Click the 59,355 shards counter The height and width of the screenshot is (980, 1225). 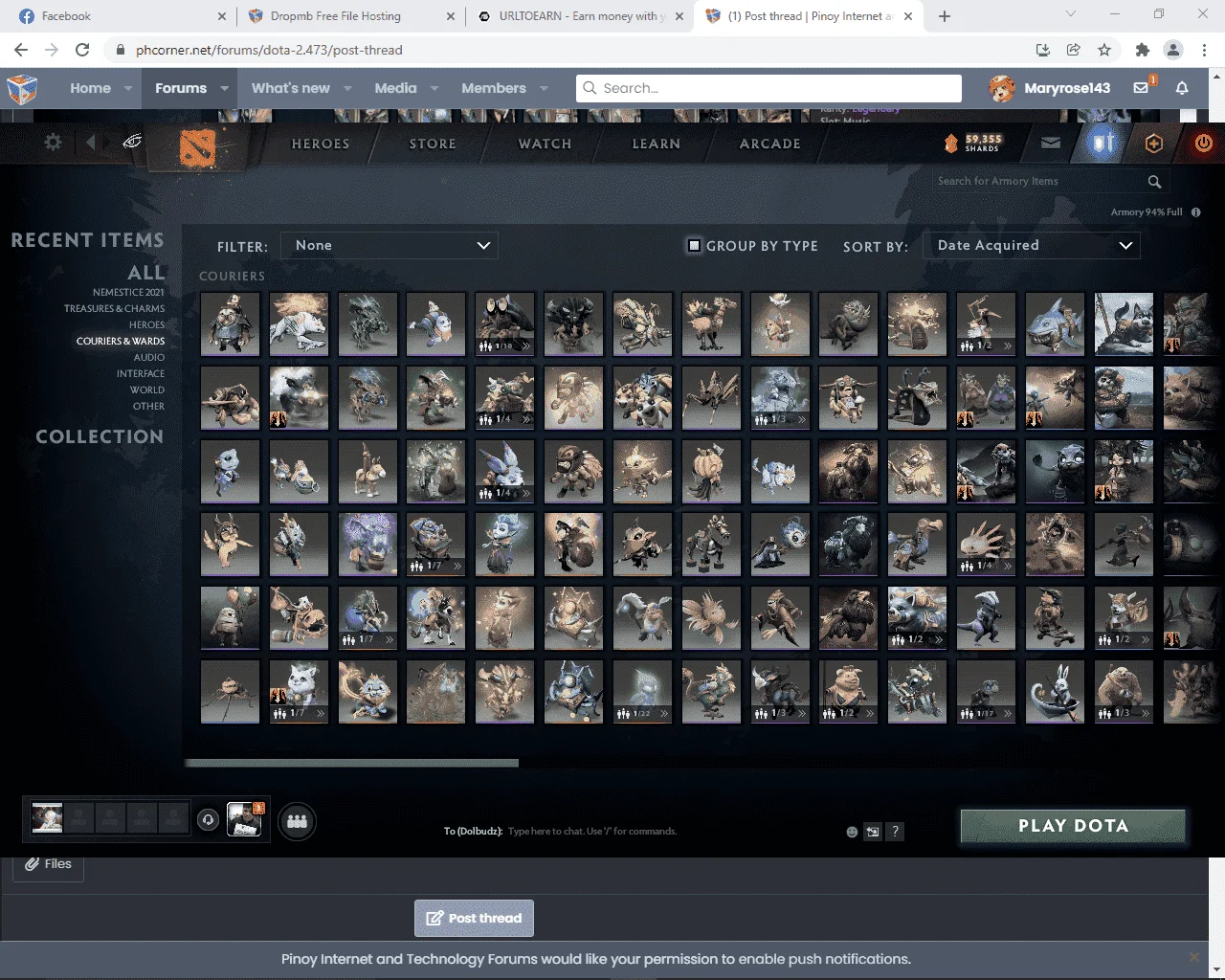pyautogui.click(x=973, y=143)
